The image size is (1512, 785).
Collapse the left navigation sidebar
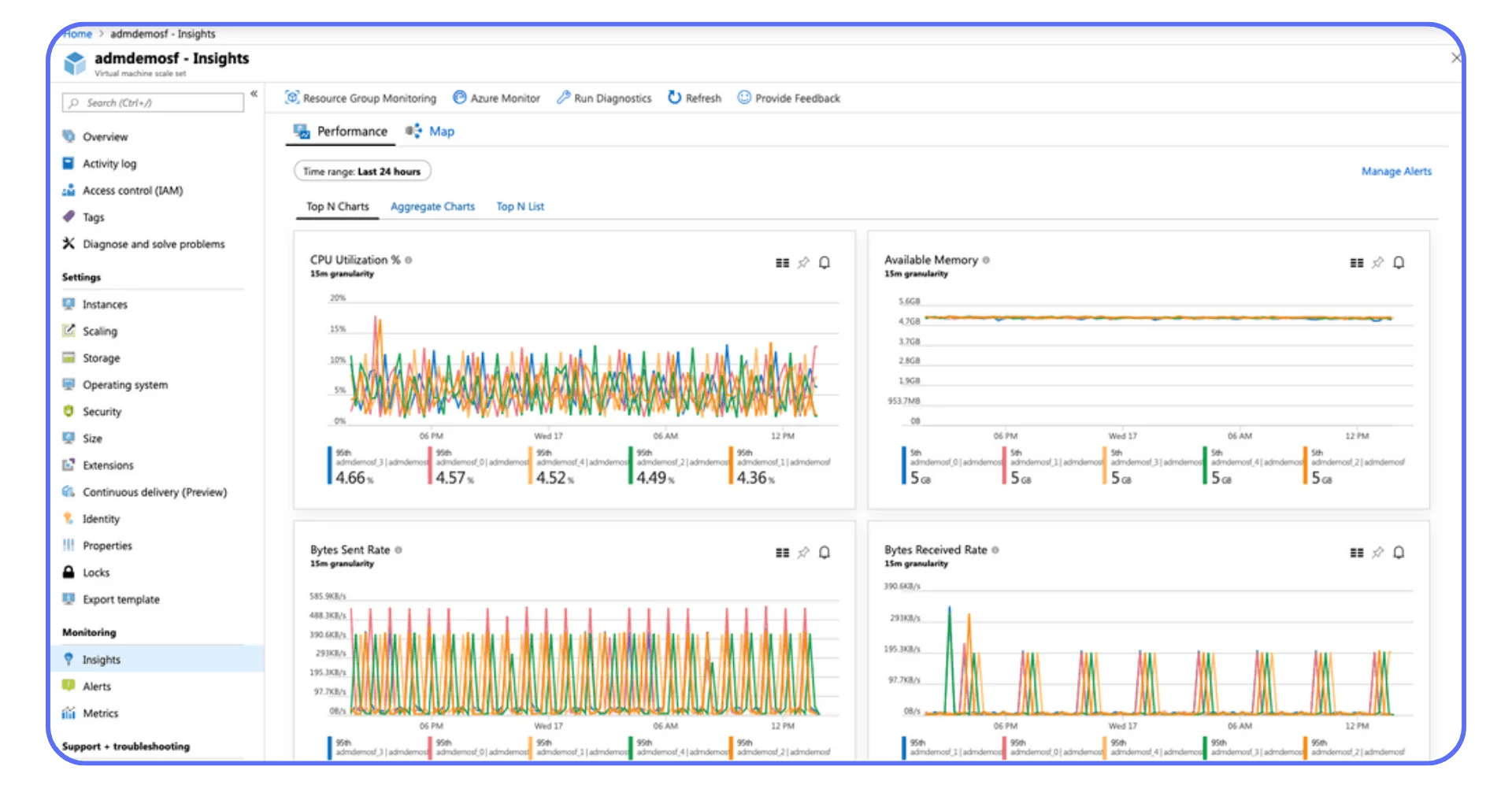254,93
